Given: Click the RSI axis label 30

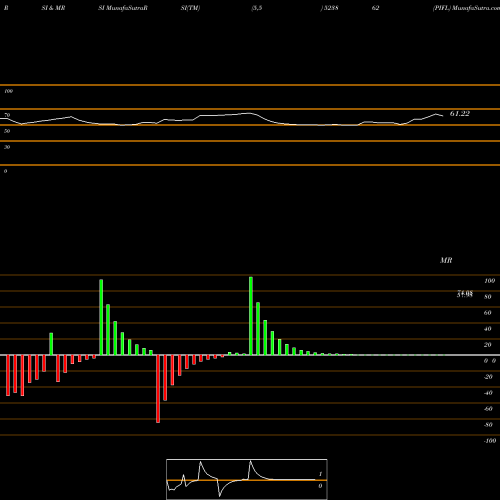Looking at the screenshot, I should [7, 147].
